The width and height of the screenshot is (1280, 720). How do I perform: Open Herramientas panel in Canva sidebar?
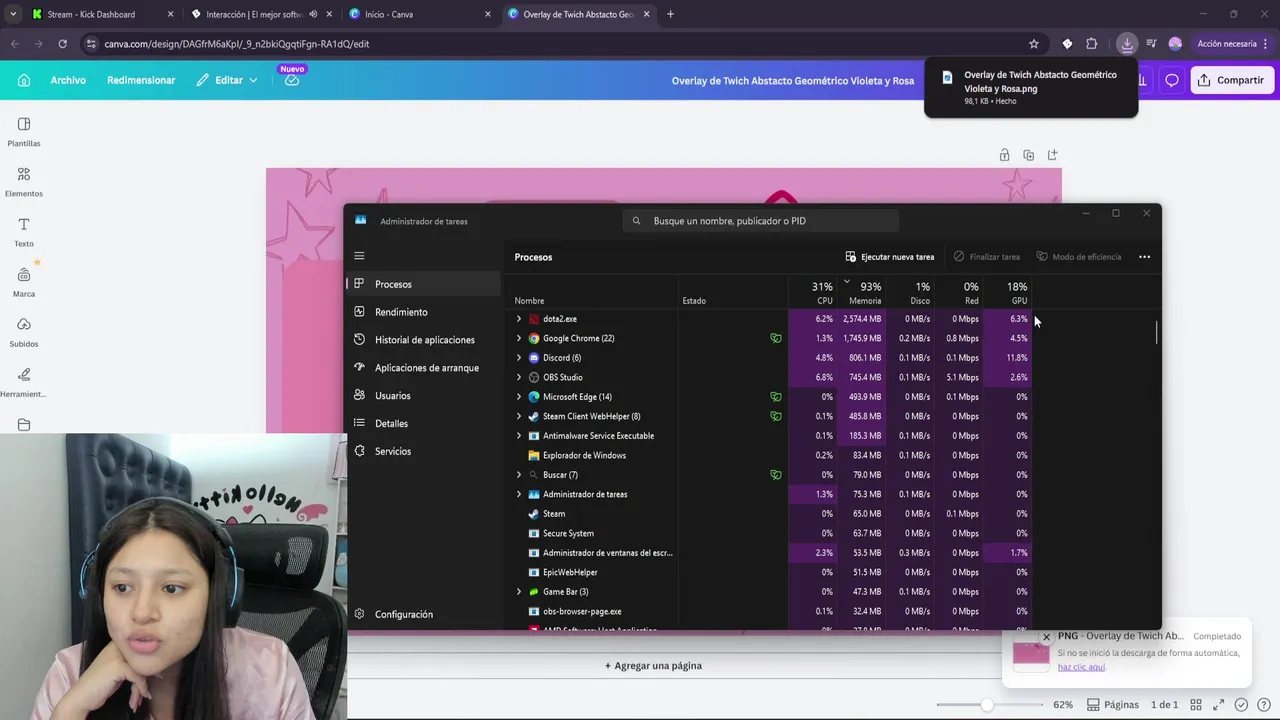click(x=24, y=381)
